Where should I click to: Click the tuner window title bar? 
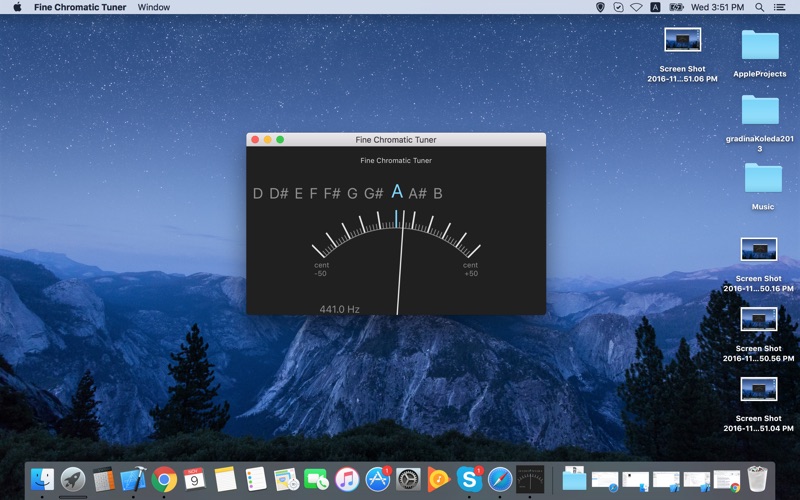pos(396,139)
